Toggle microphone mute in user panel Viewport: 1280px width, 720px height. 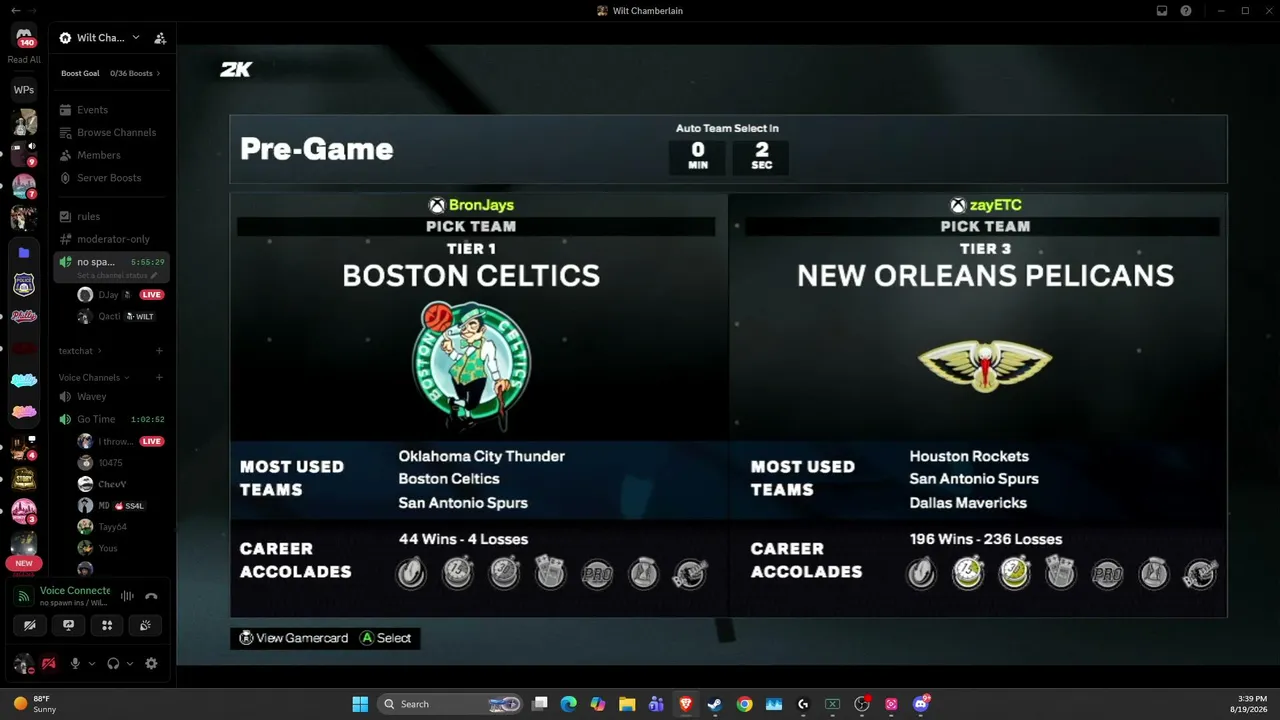click(x=75, y=663)
